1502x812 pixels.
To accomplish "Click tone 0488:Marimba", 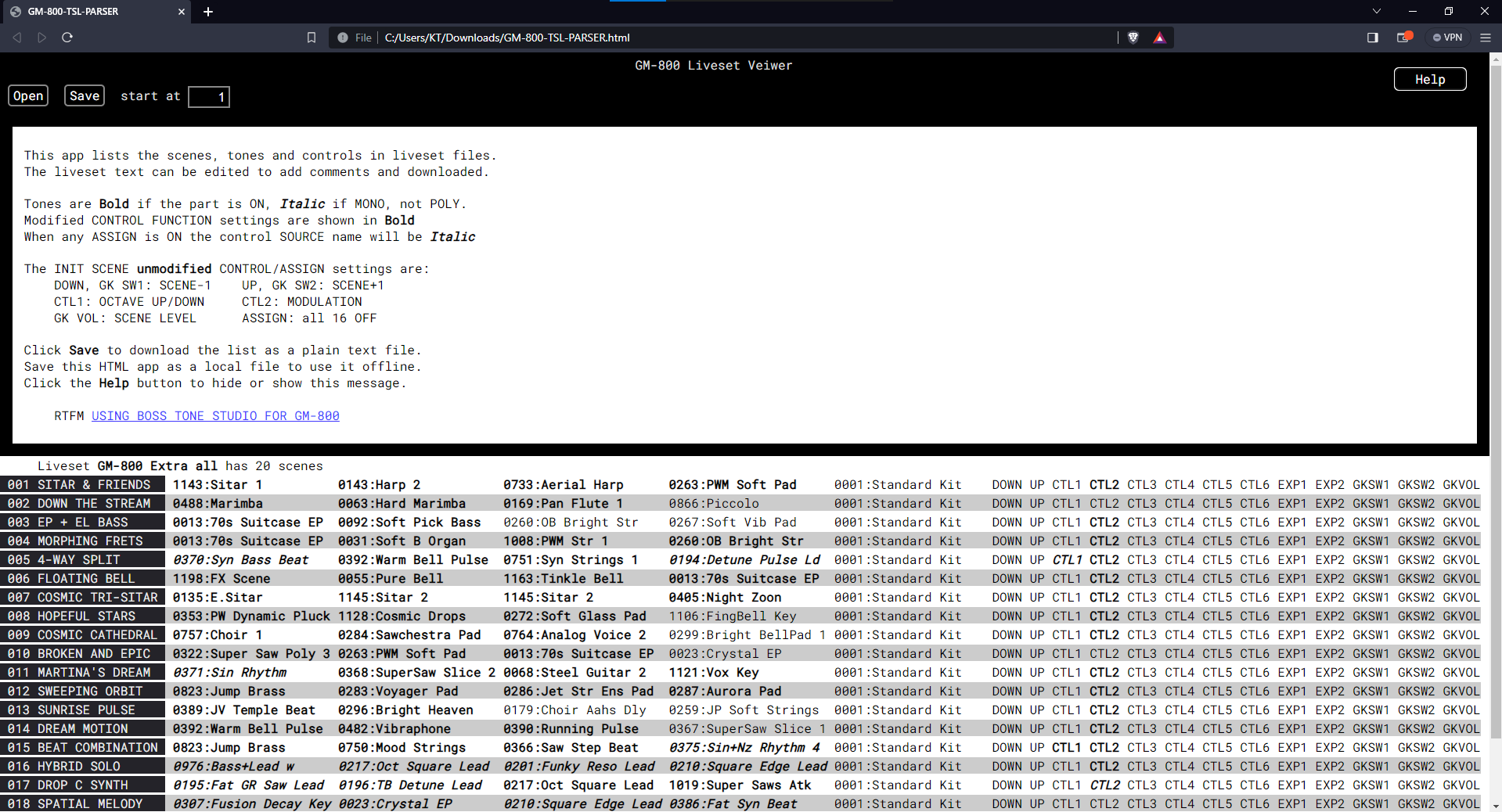I will (218, 504).
